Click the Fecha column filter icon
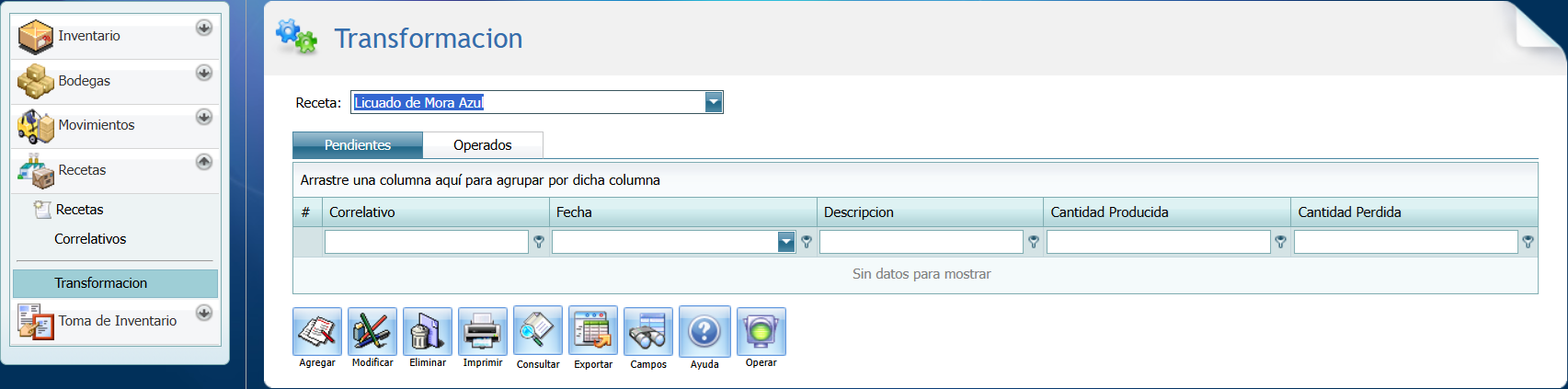This screenshot has height=389, width=1568. (807, 242)
